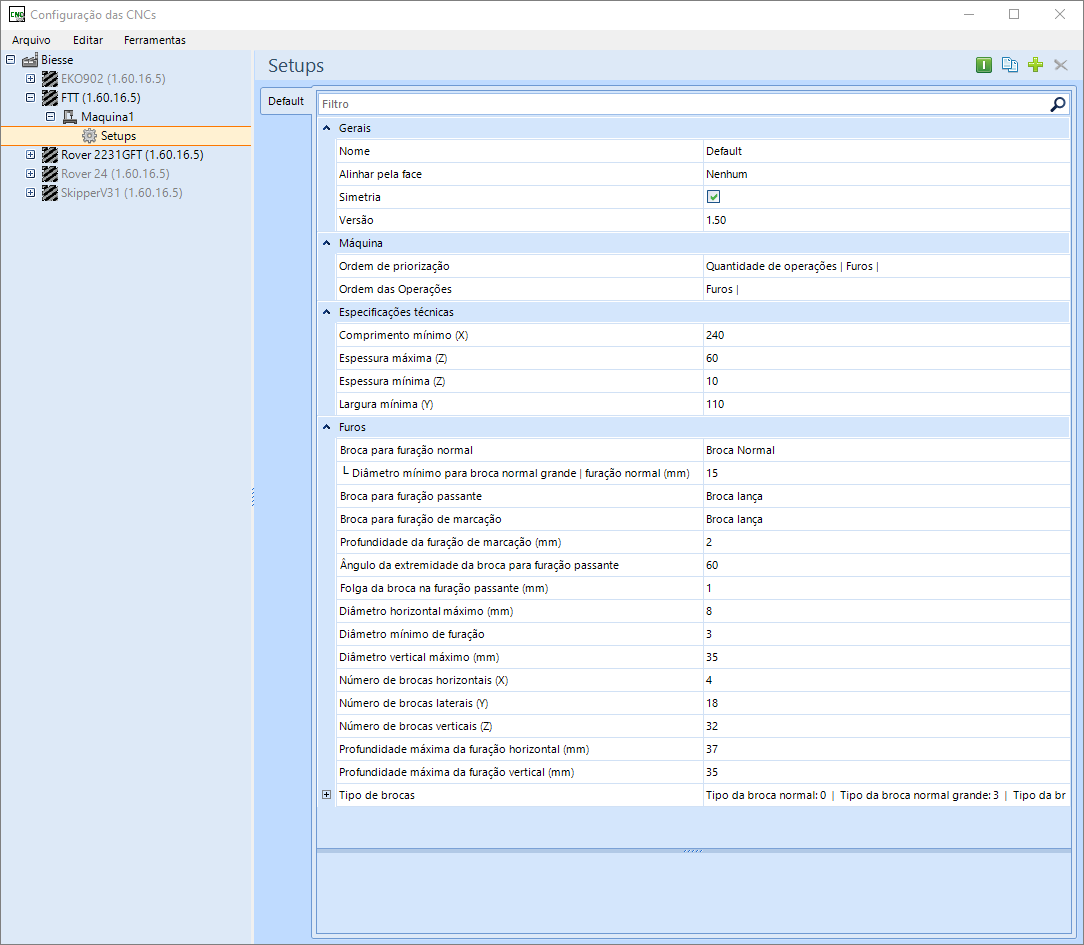Click the Número de brocas horizontais (X) value
Image resolution: width=1084 pixels, height=945 pixels.
pos(886,680)
